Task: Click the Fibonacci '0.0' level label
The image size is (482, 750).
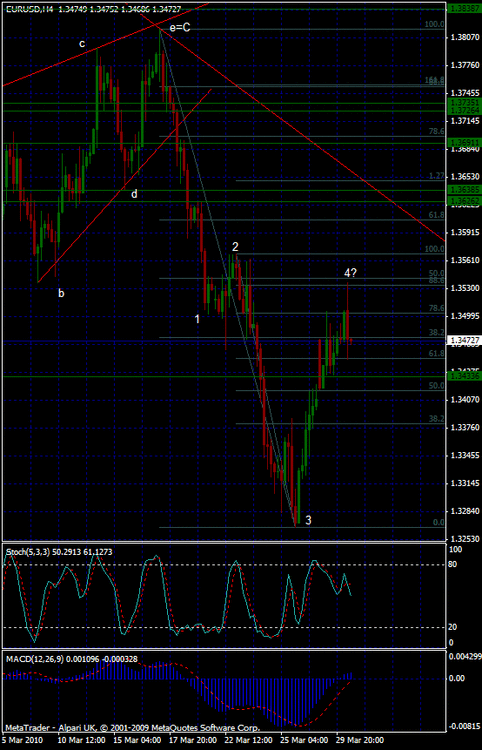Action: [x=438, y=522]
